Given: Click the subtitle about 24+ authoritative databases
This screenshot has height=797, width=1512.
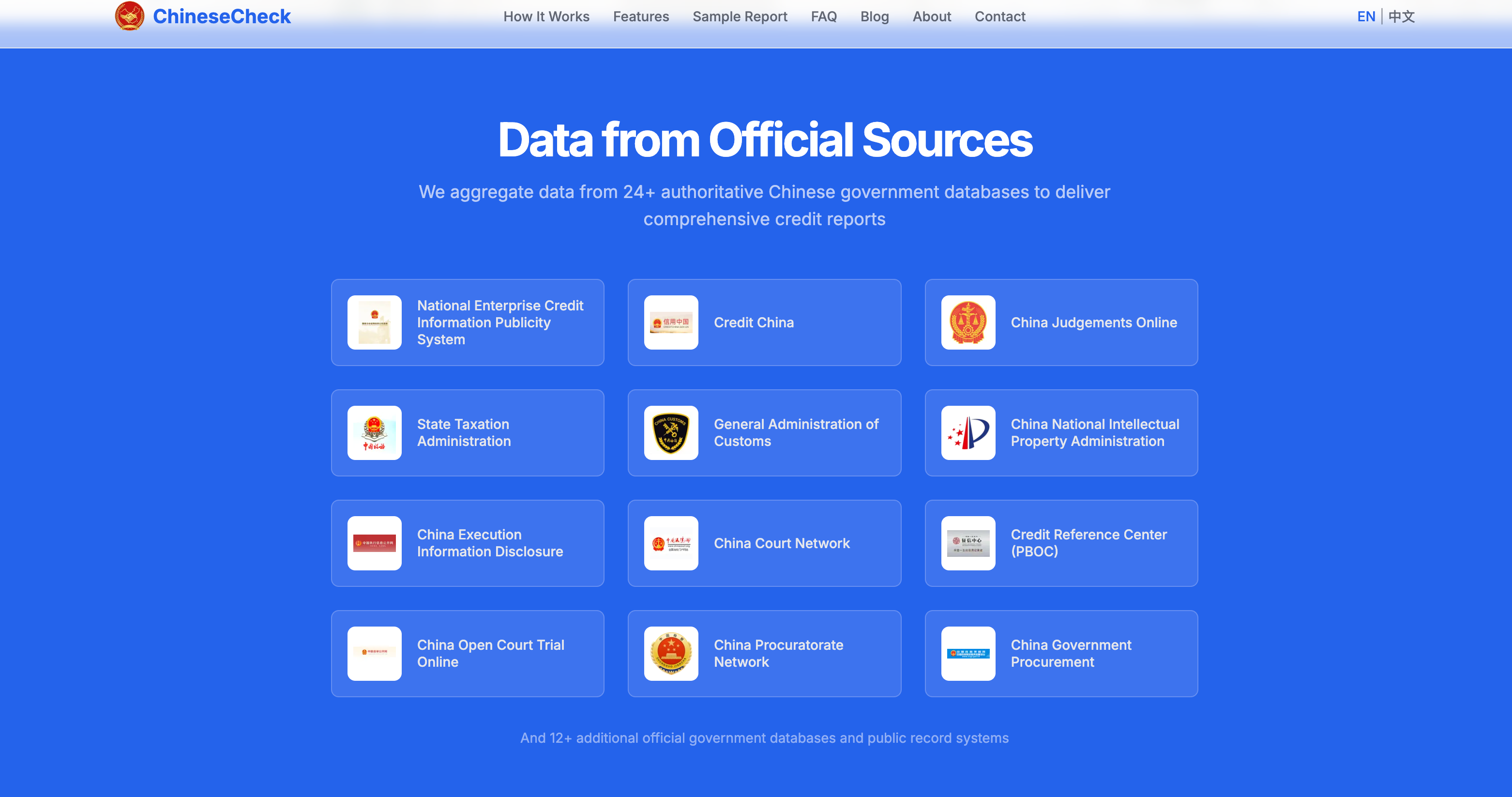Looking at the screenshot, I should pos(764,206).
